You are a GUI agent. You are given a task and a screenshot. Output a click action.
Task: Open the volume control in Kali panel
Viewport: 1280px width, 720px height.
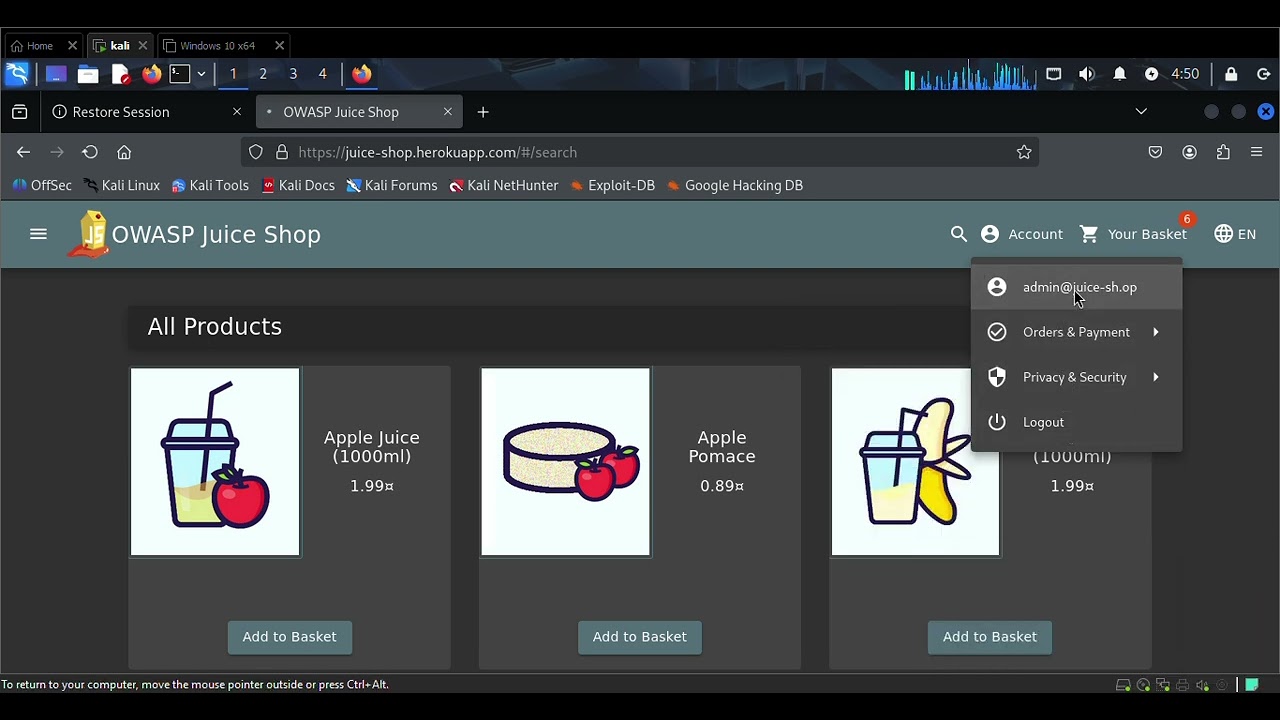click(1087, 74)
